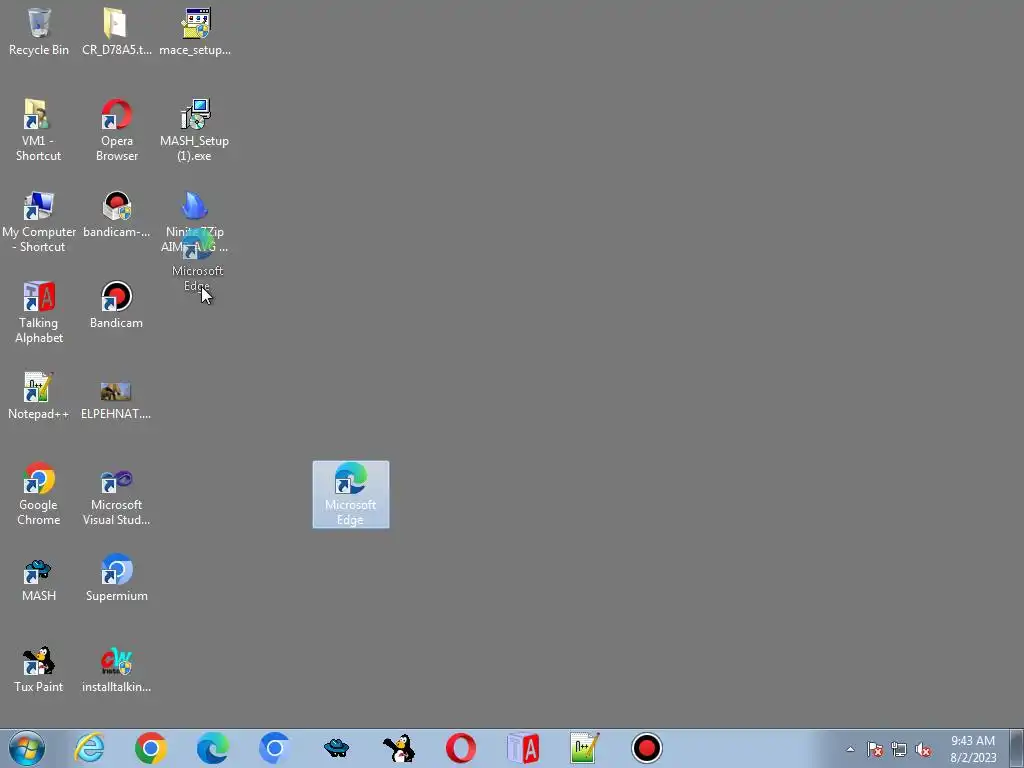Open Action Center flag in tray
Viewport: 1024px width, 768px height.
click(875, 750)
